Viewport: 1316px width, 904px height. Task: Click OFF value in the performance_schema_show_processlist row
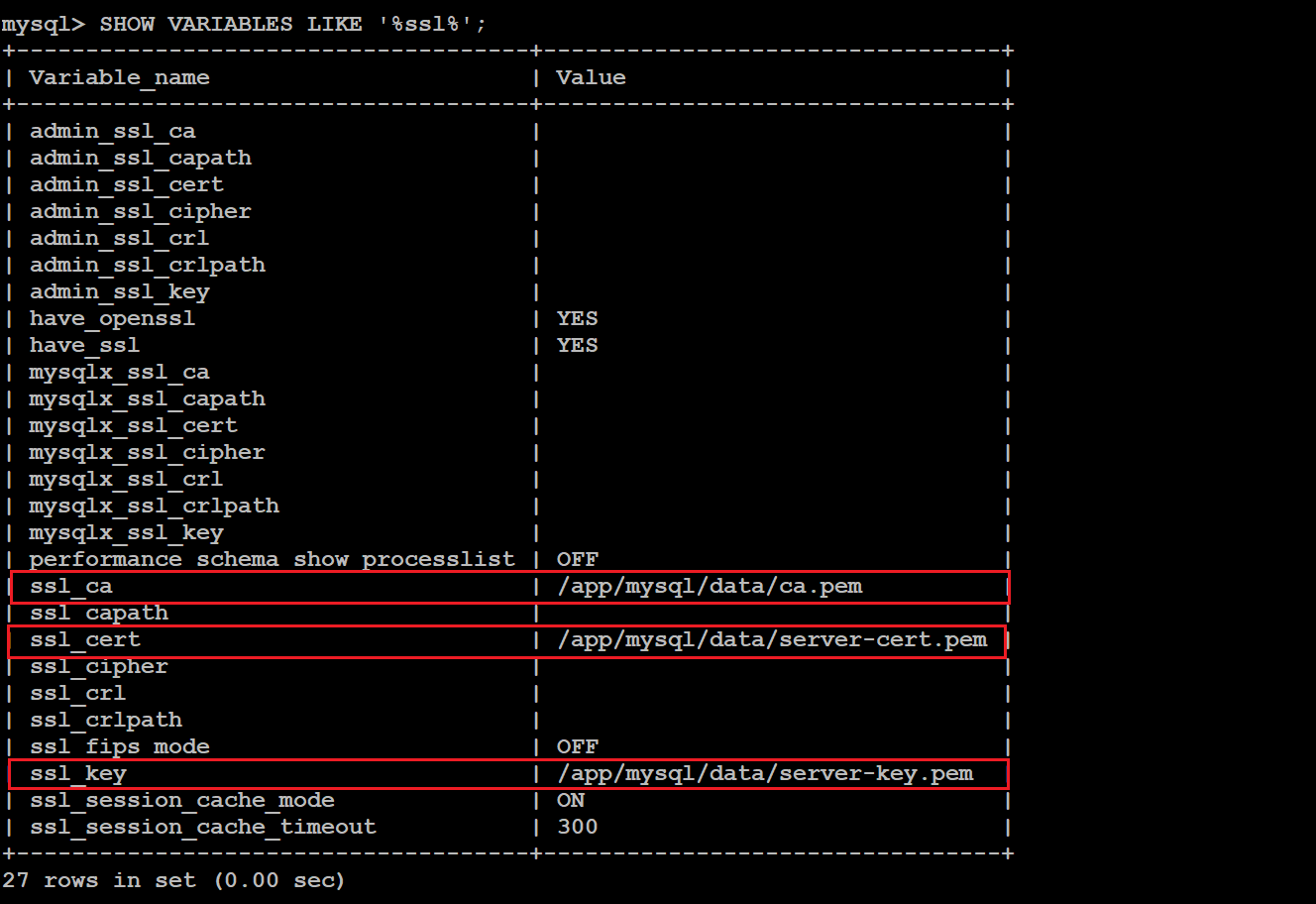pos(577,559)
